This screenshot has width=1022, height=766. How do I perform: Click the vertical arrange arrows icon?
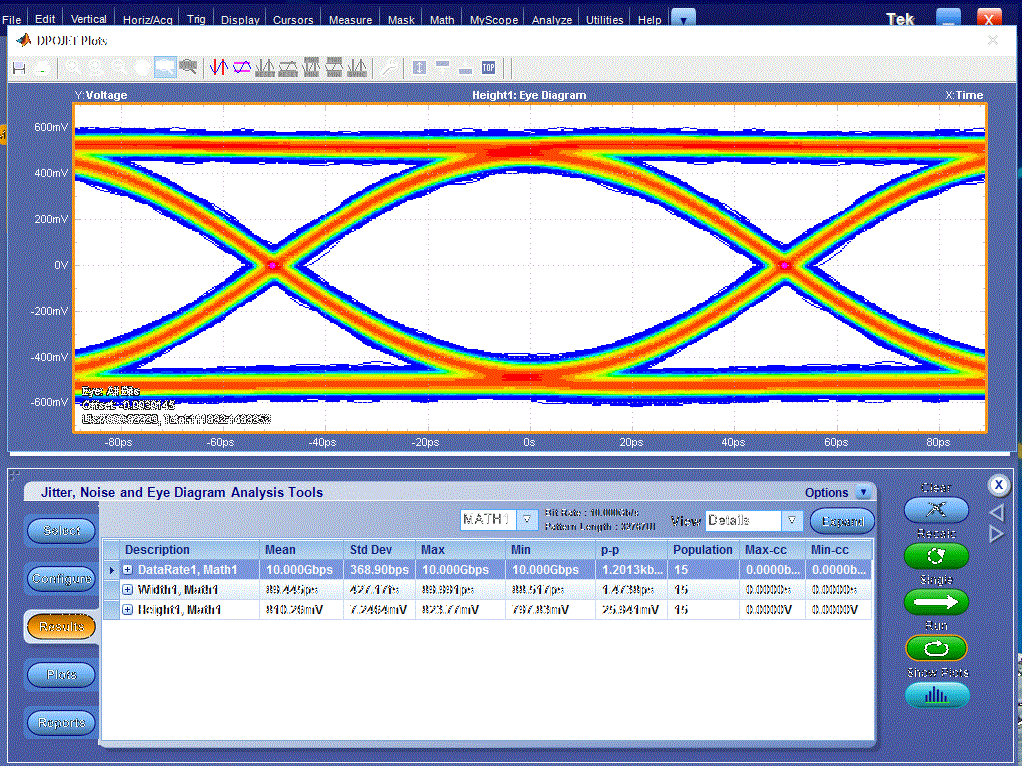click(x=419, y=67)
